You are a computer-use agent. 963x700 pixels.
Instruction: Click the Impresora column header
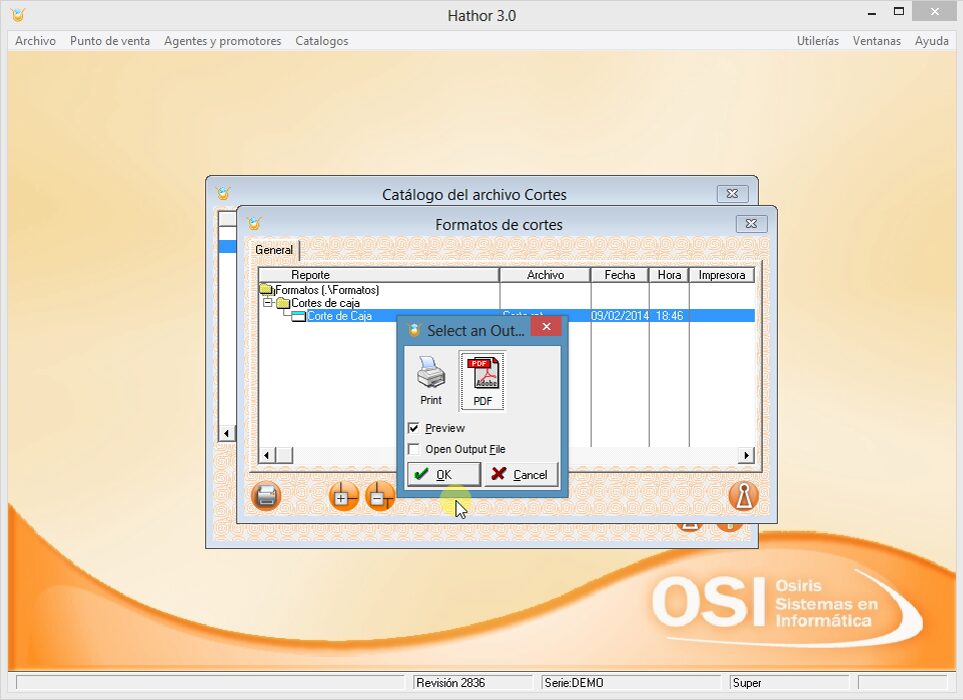(x=722, y=274)
